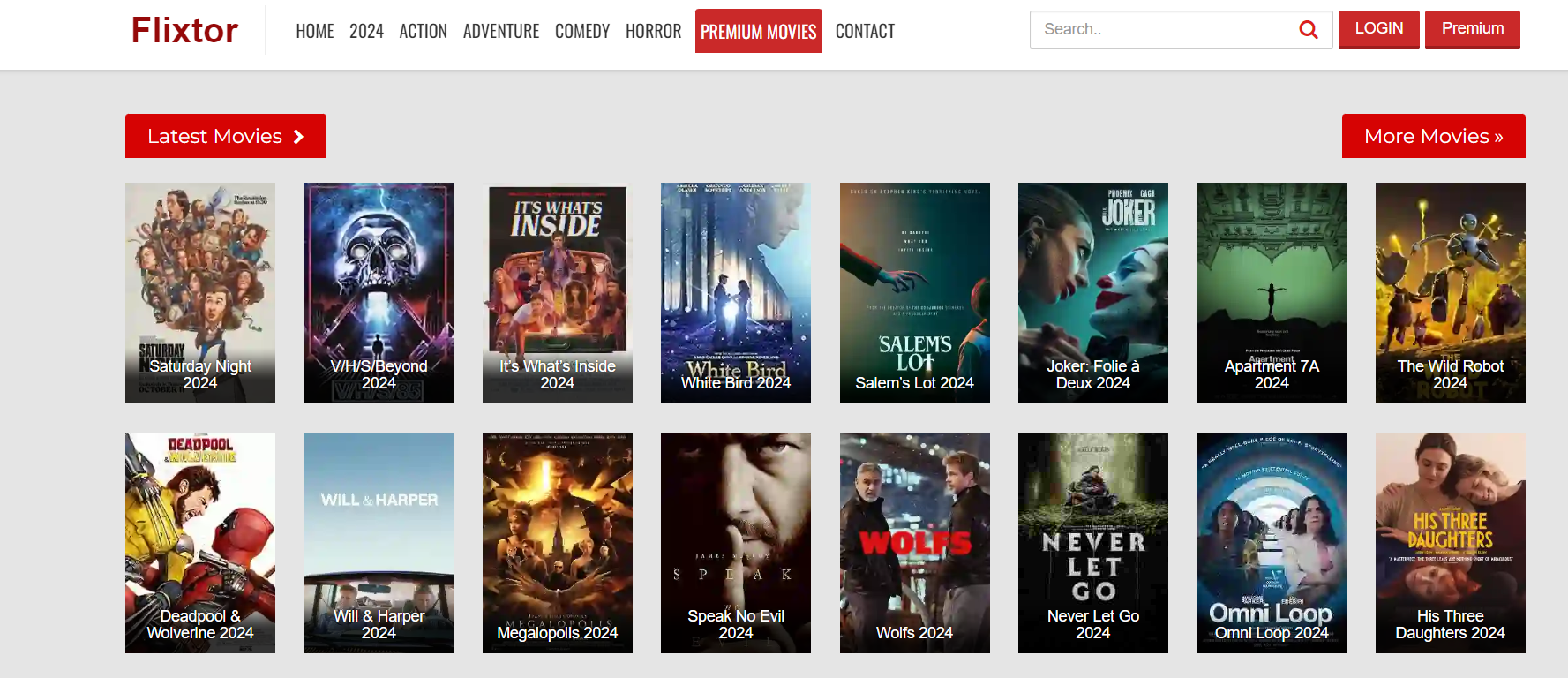Select the ADVENTURE genre menu
The width and height of the screenshot is (1568, 678).
pyautogui.click(x=501, y=31)
